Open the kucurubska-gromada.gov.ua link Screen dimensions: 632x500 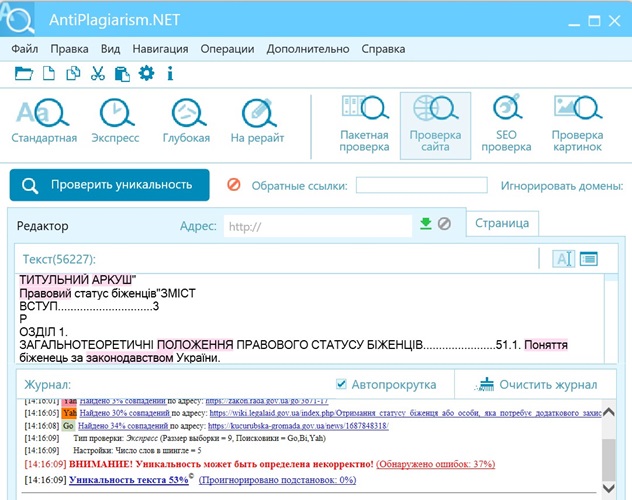pyautogui.click(x=298, y=426)
